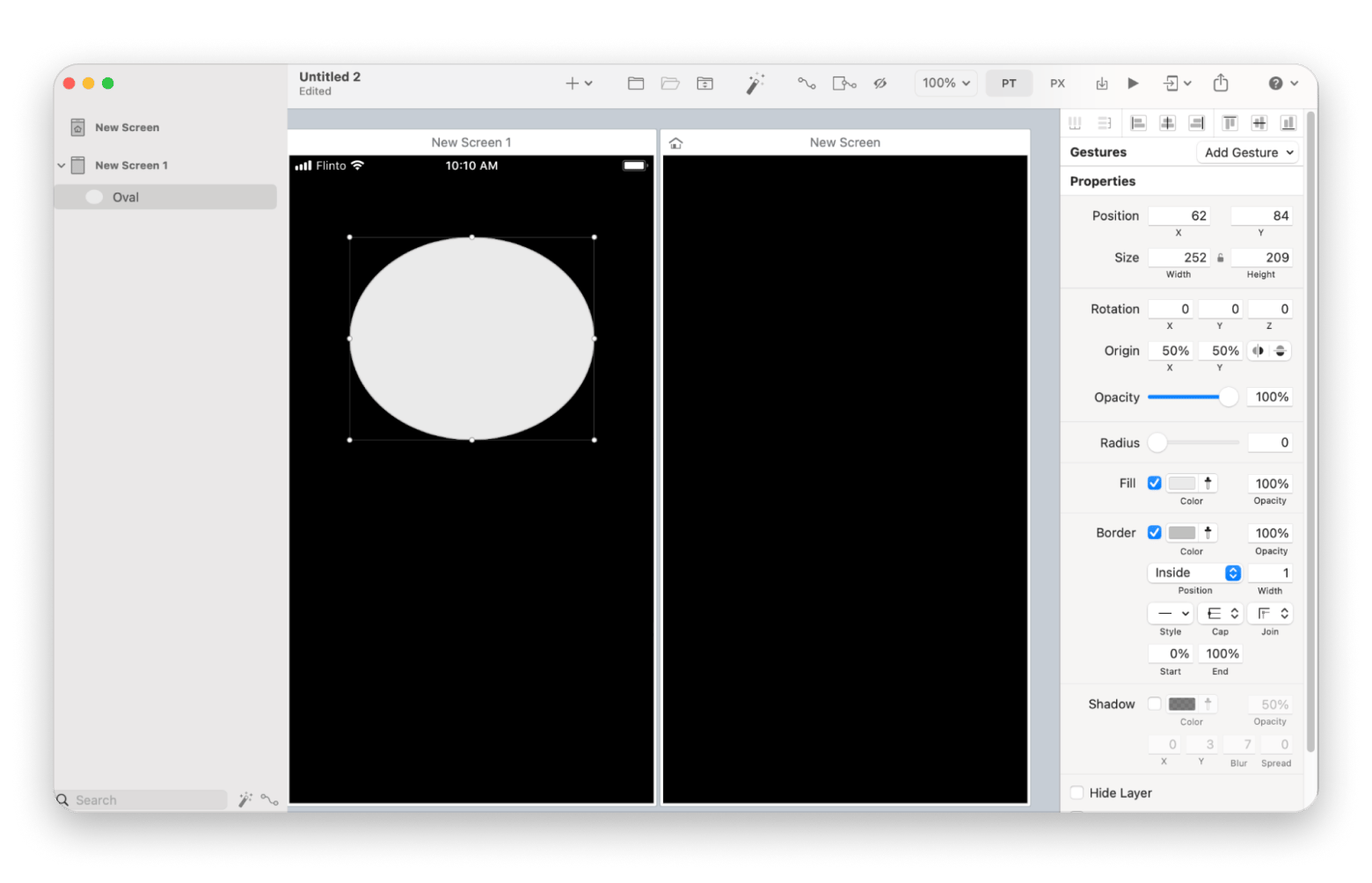Disable the Border checkbox
Viewport: 1372px width, 883px height.
click(1154, 533)
